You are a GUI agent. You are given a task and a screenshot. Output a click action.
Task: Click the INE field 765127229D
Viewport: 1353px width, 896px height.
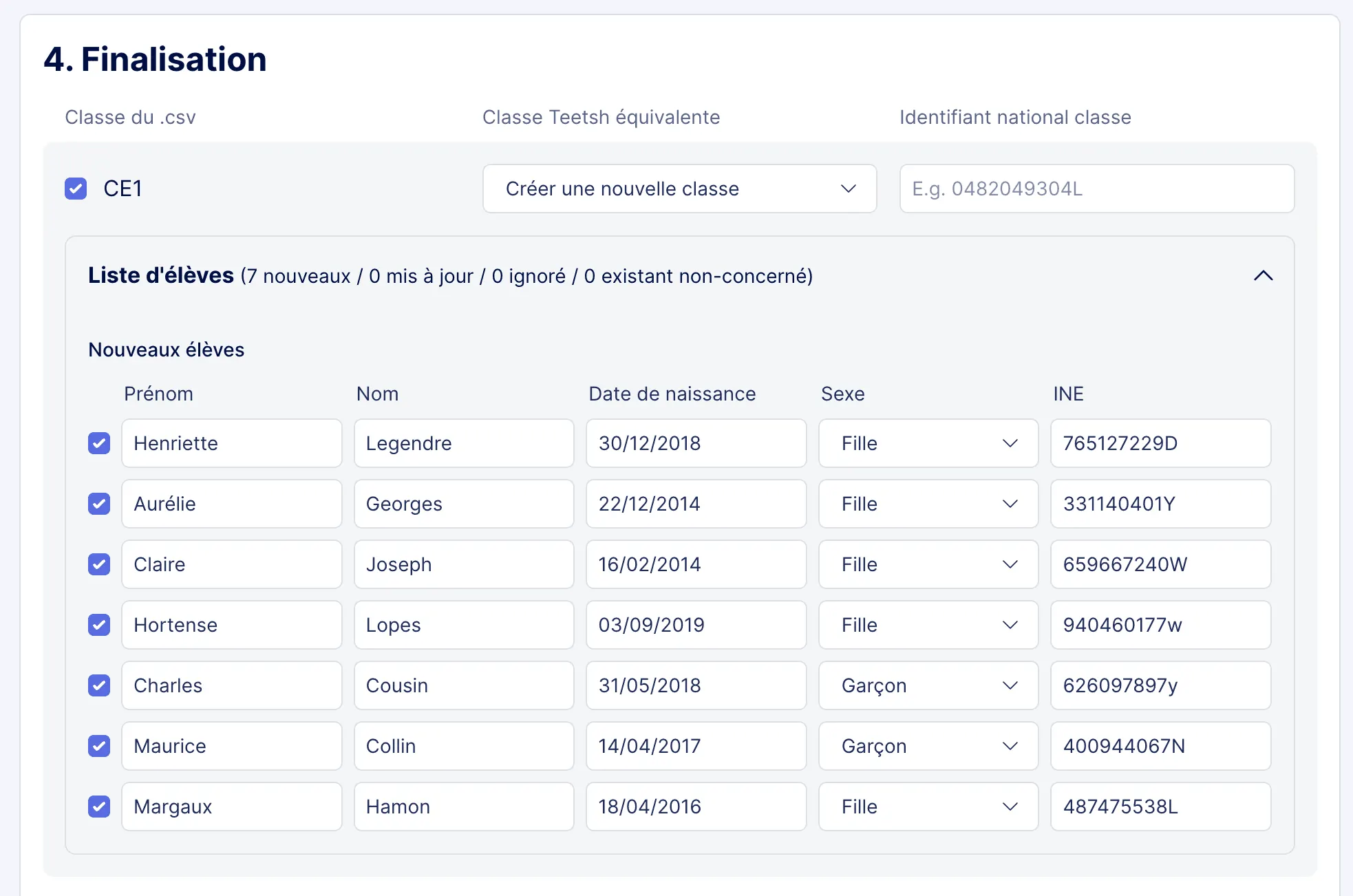coord(1161,443)
